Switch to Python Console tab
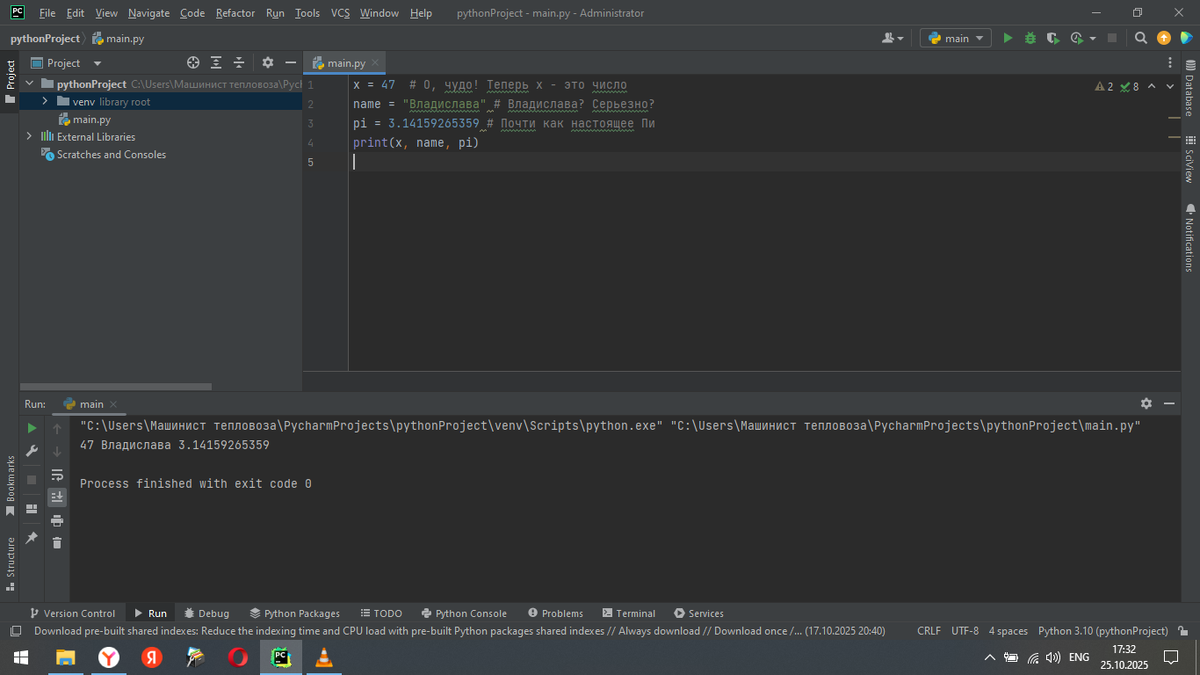Image resolution: width=1200 pixels, height=675 pixels. tap(464, 613)
